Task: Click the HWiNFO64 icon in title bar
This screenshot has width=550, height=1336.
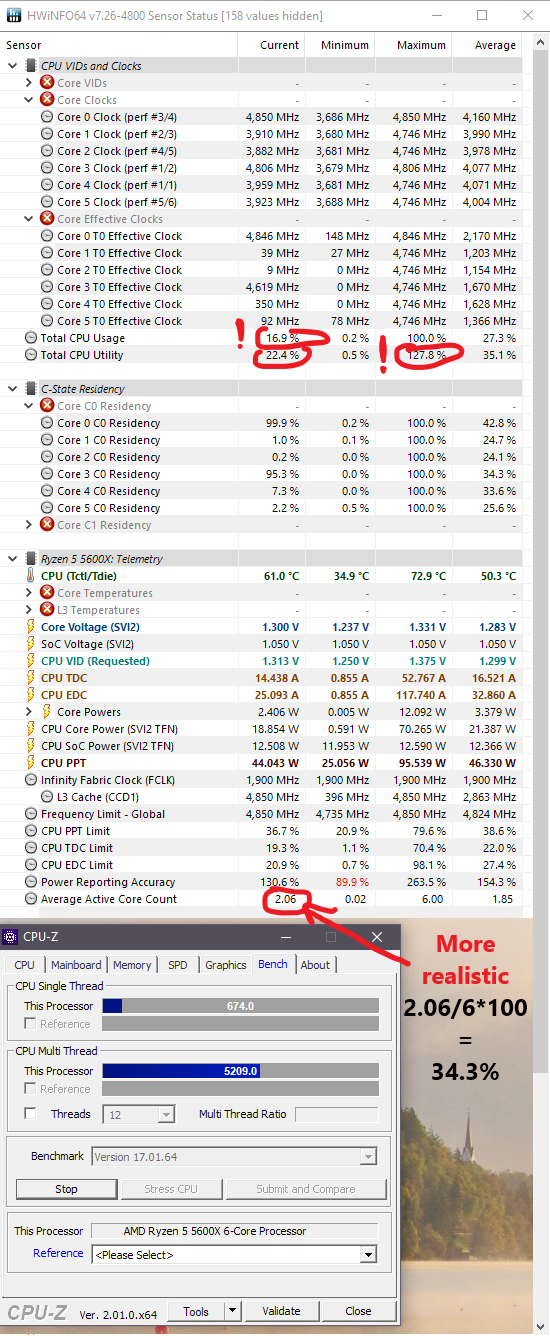Action: pos(14,16)
